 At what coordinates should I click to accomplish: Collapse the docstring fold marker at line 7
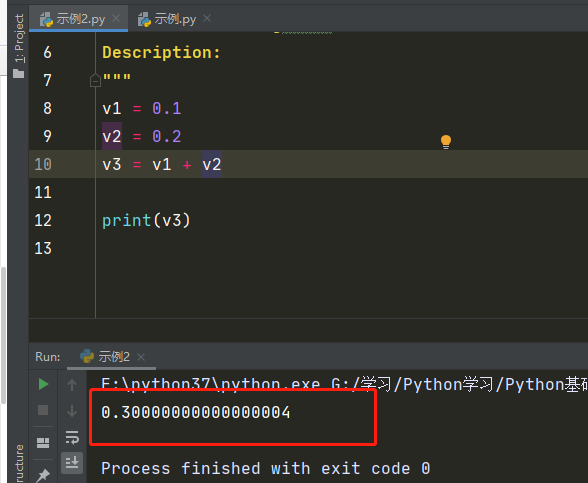95,80
